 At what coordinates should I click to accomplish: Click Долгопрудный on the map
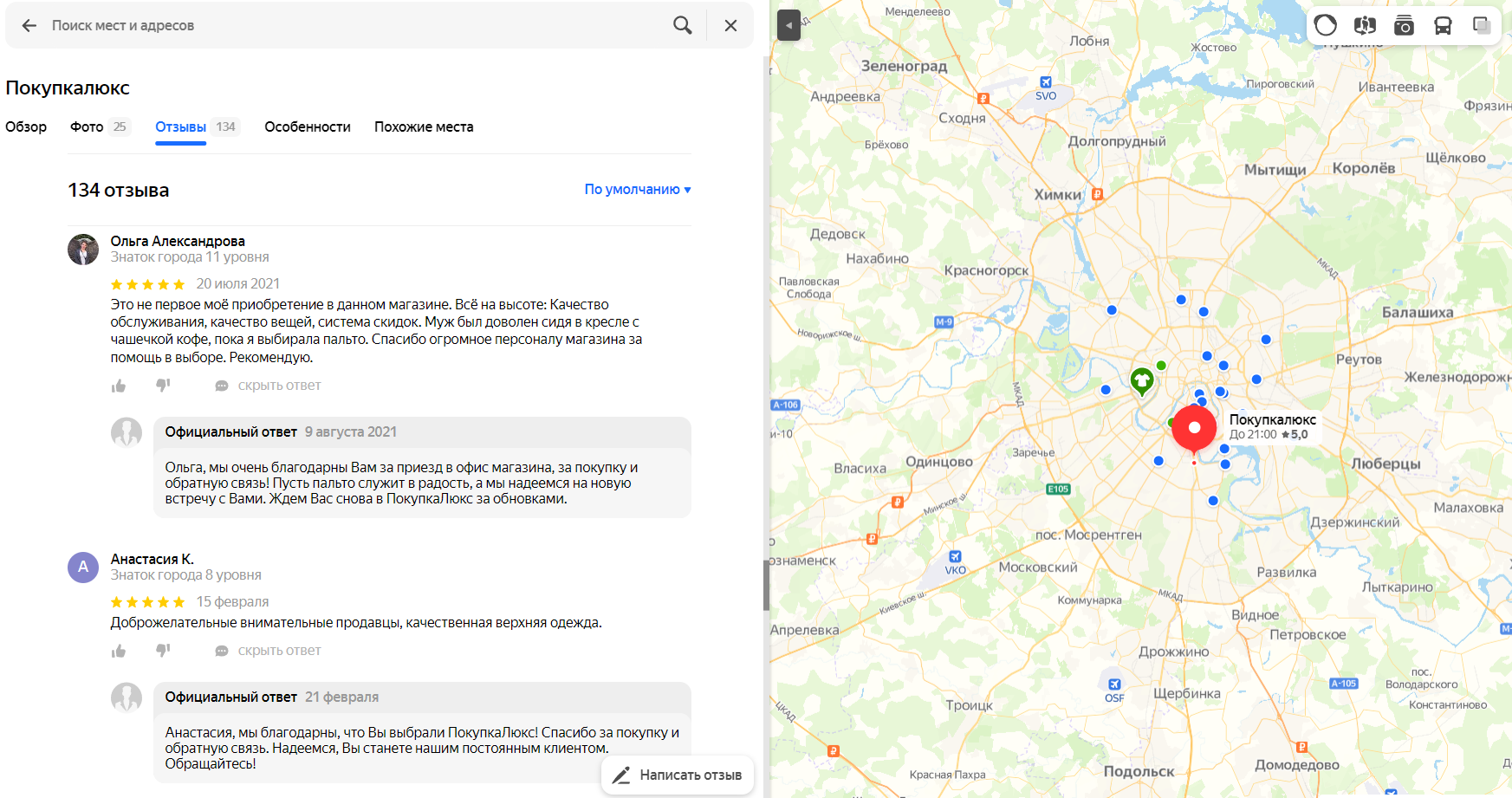pos(1116,141)
